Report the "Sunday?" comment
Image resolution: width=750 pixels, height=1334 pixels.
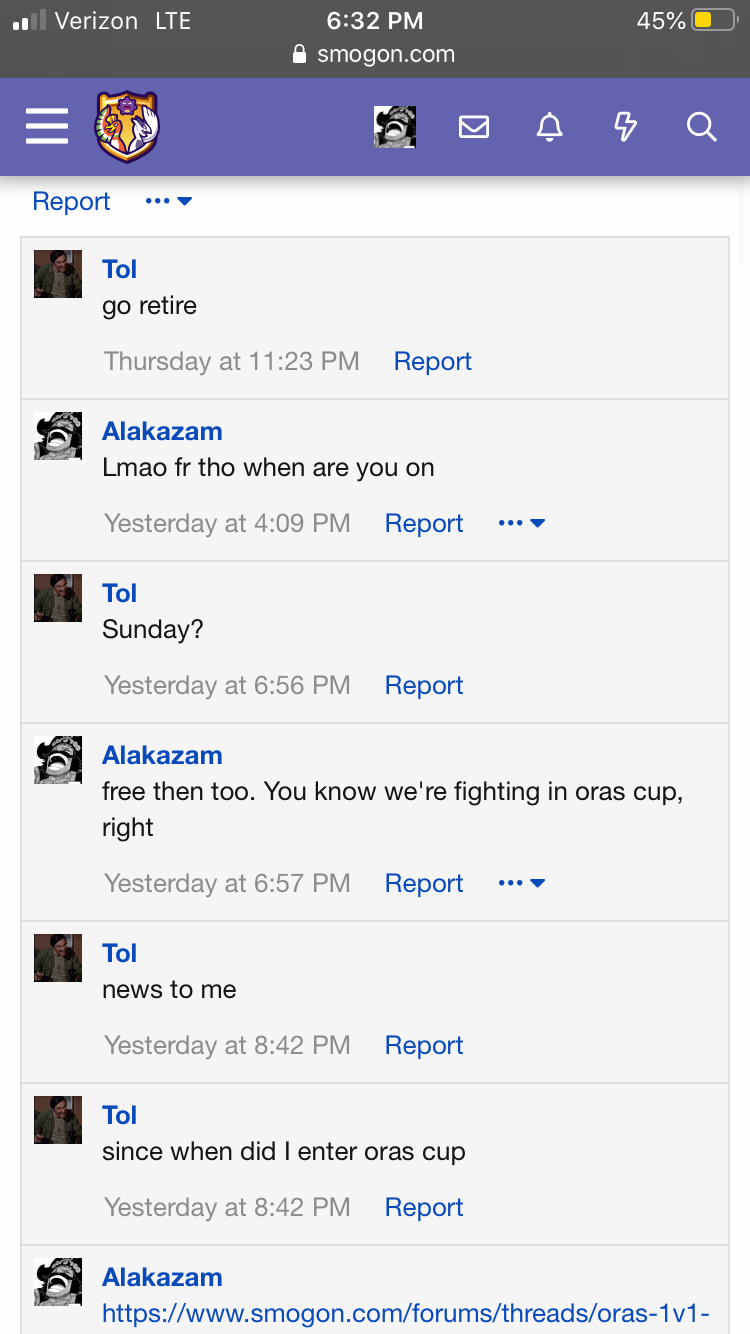click(x=424, y=685)
